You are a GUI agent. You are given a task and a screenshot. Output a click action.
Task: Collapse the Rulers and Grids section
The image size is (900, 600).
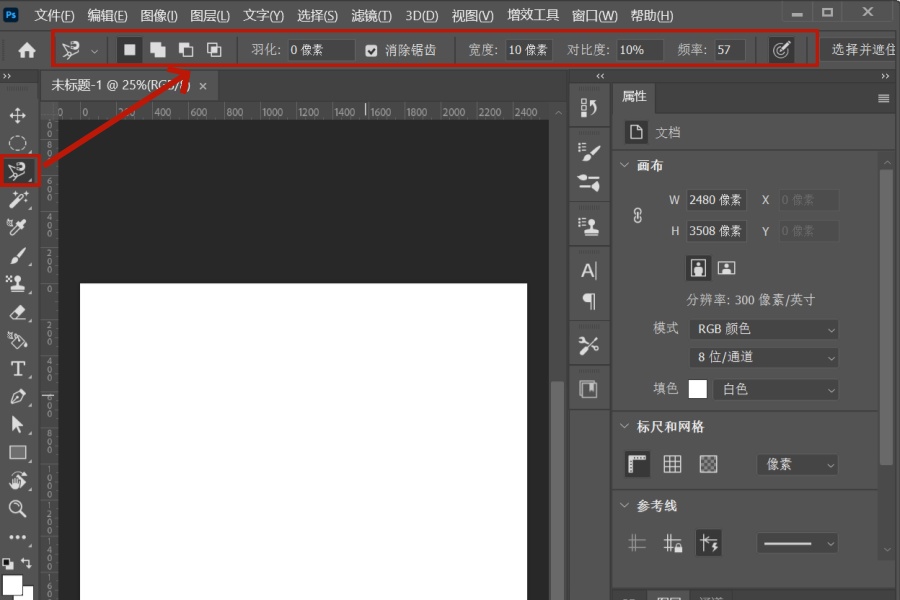[624, 427]
